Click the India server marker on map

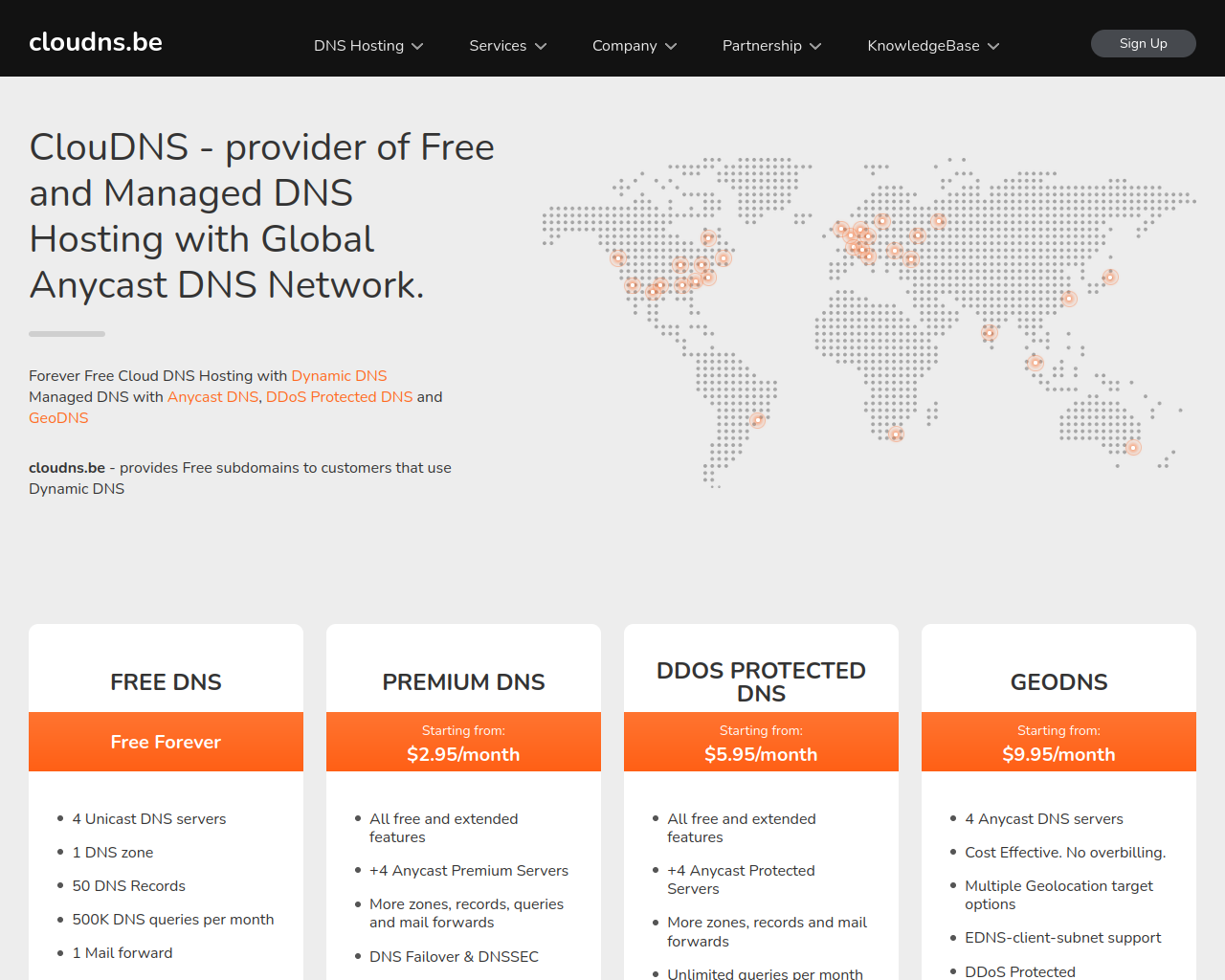pyautogui.click(x=990, y=333)
